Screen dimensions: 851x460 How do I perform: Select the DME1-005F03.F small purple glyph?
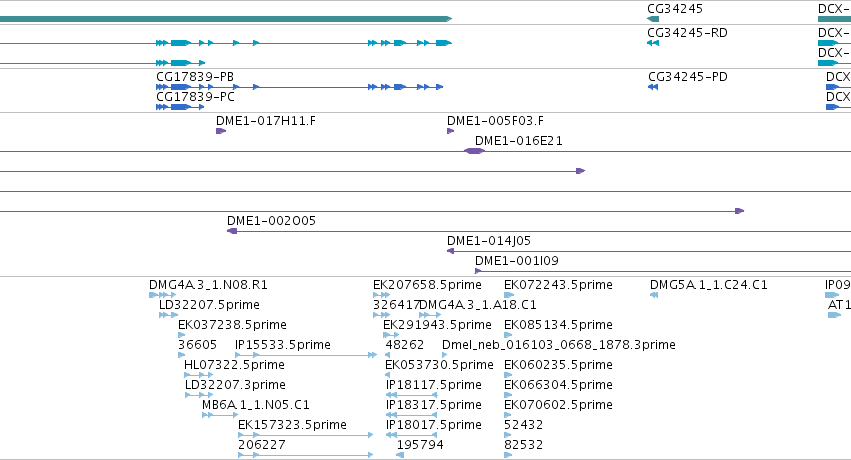click(450, 131)
